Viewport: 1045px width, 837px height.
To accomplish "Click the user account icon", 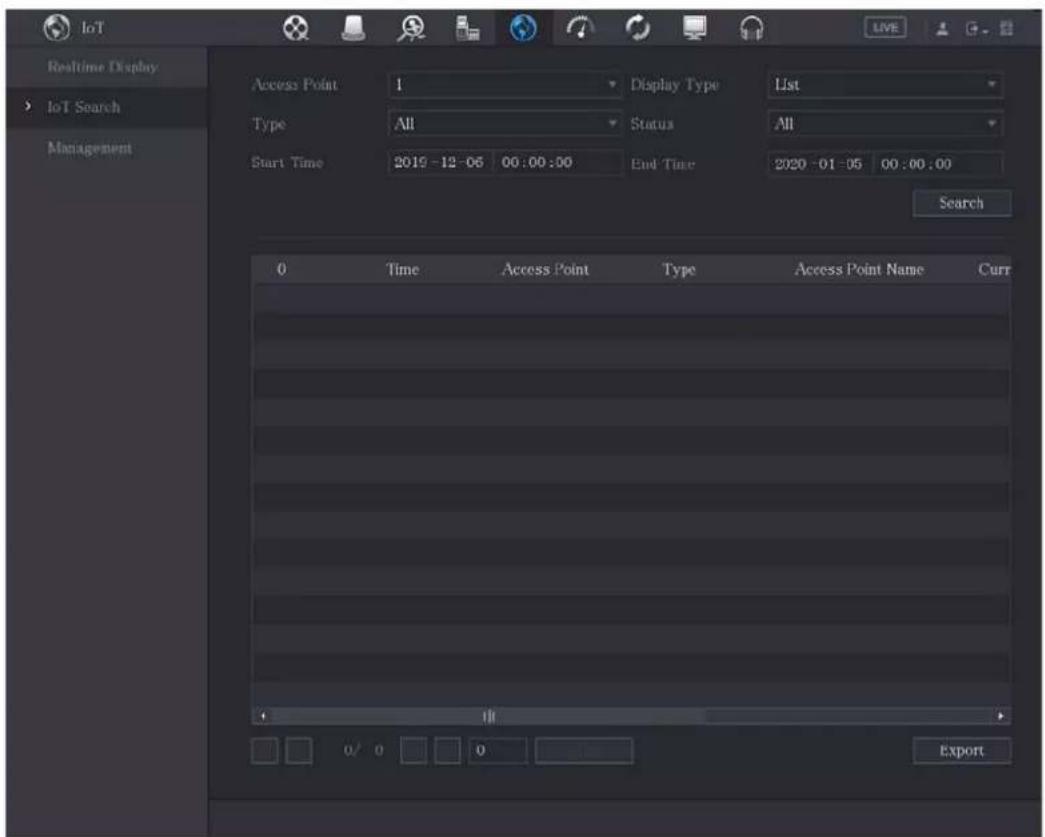I will point(942,29).
